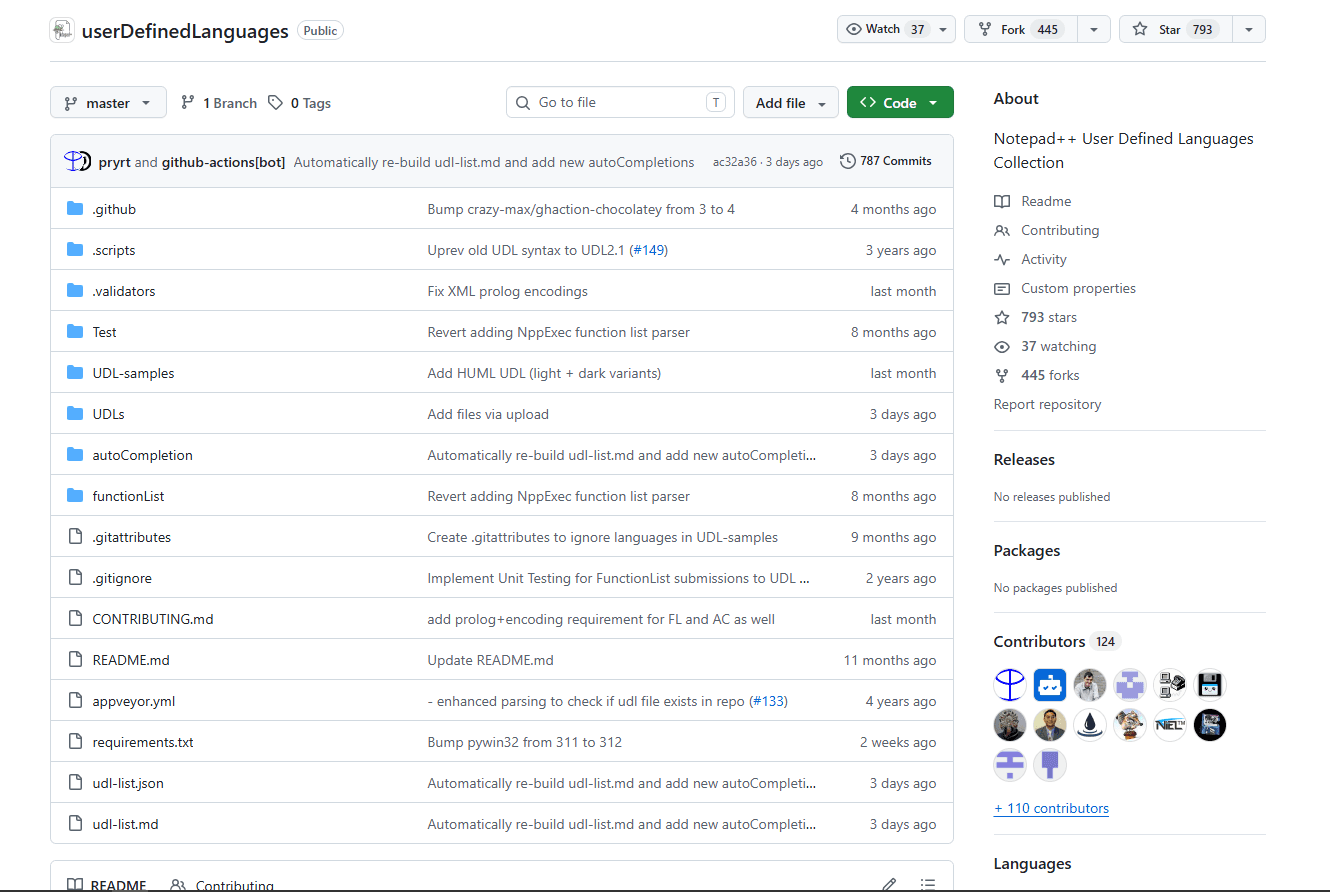Expand the Watch notification options arrow

pyautogui.click(x=943, y=30)
